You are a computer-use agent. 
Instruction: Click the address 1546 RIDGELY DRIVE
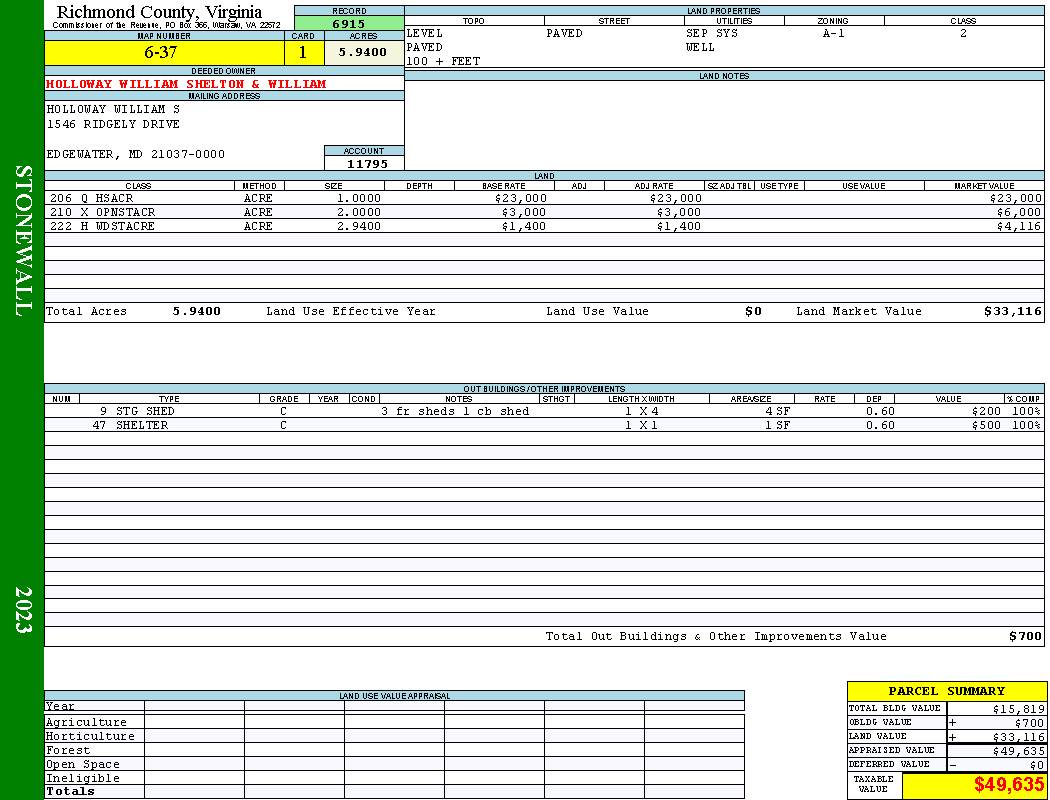[113, 124]
